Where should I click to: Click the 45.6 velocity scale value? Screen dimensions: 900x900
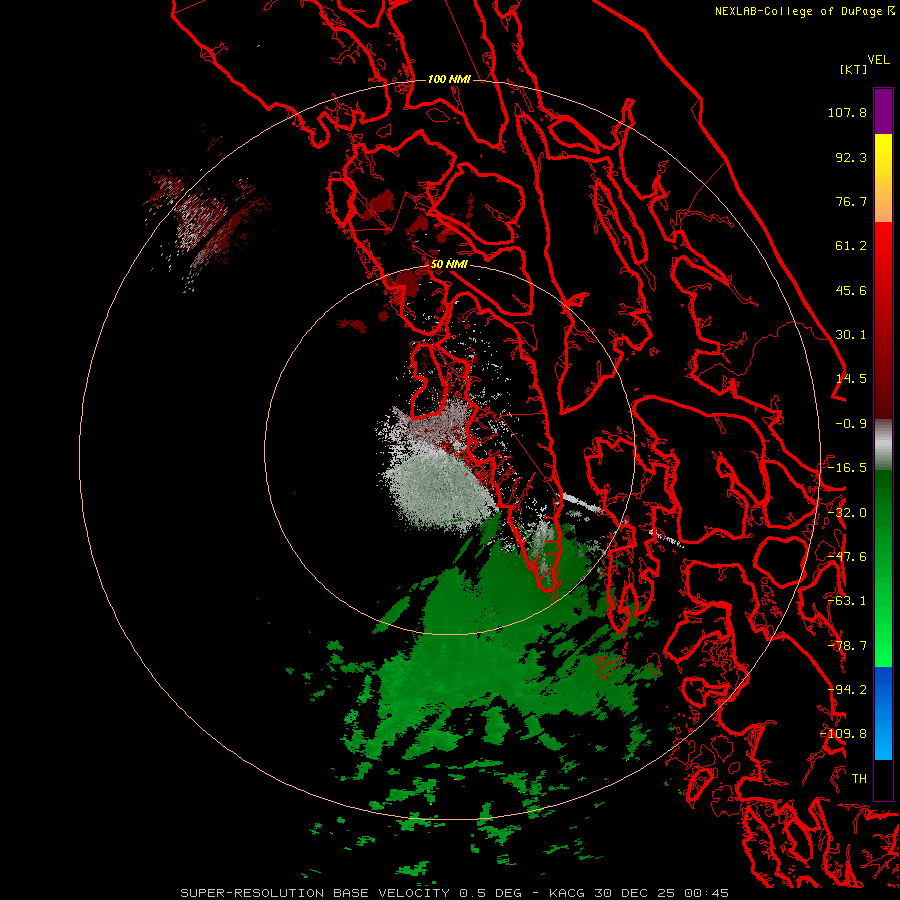[x=851, y=290]
